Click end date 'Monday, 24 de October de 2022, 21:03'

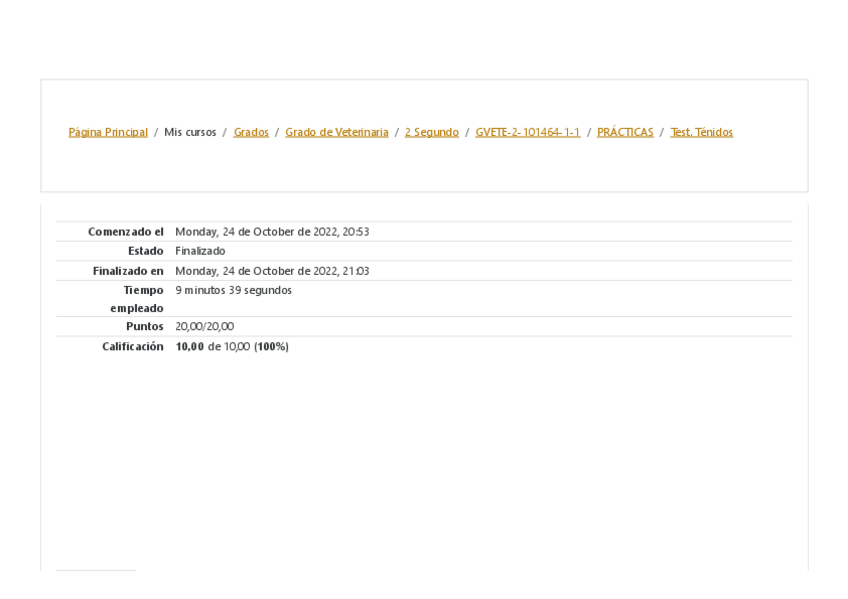click(x=272, y=271)
